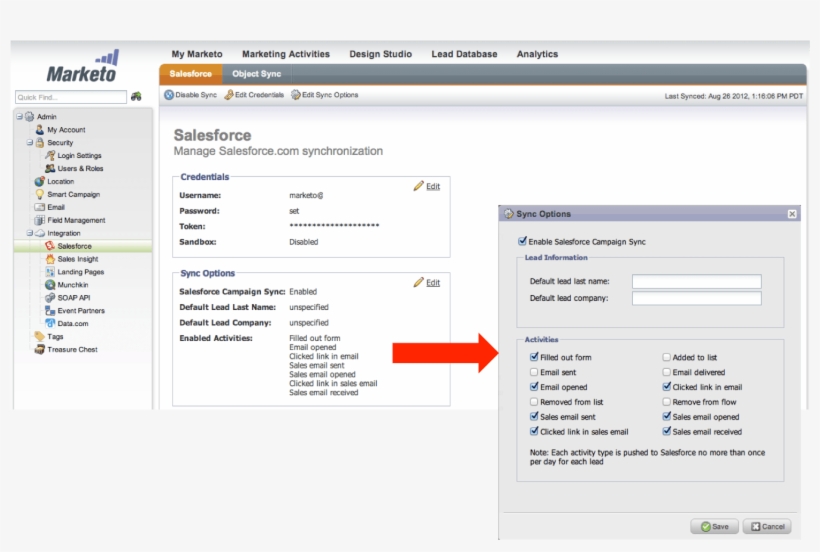Click the Munchkin icon
This screenshot has height=552, width=820.
click(x=50, y=285)
